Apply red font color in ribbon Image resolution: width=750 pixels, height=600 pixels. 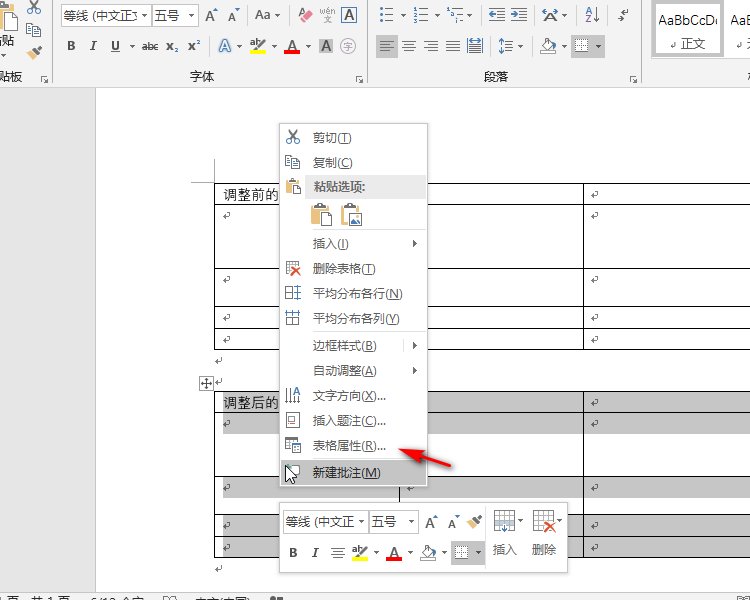(x=292, y=46)
